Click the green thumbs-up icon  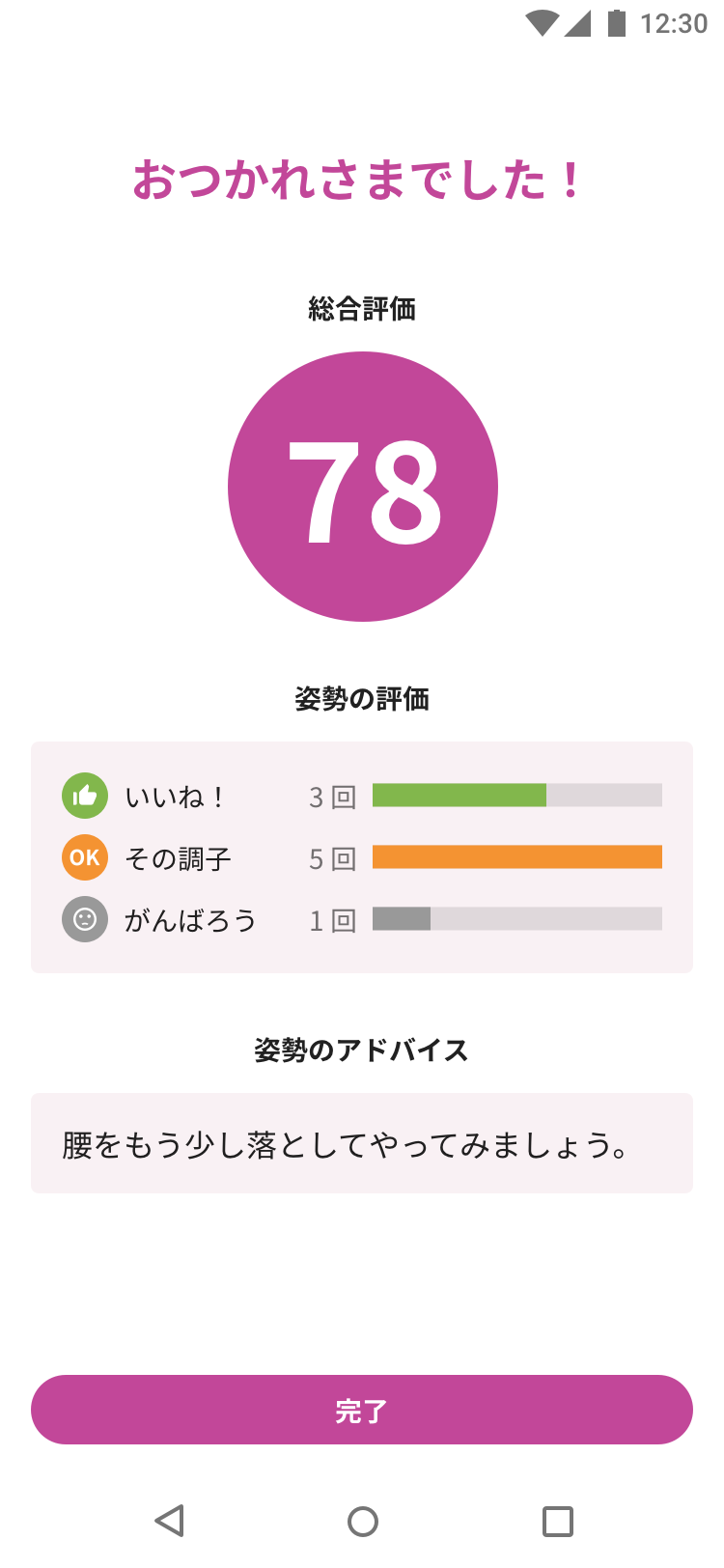pyautogui.click(x=85, y=796)
